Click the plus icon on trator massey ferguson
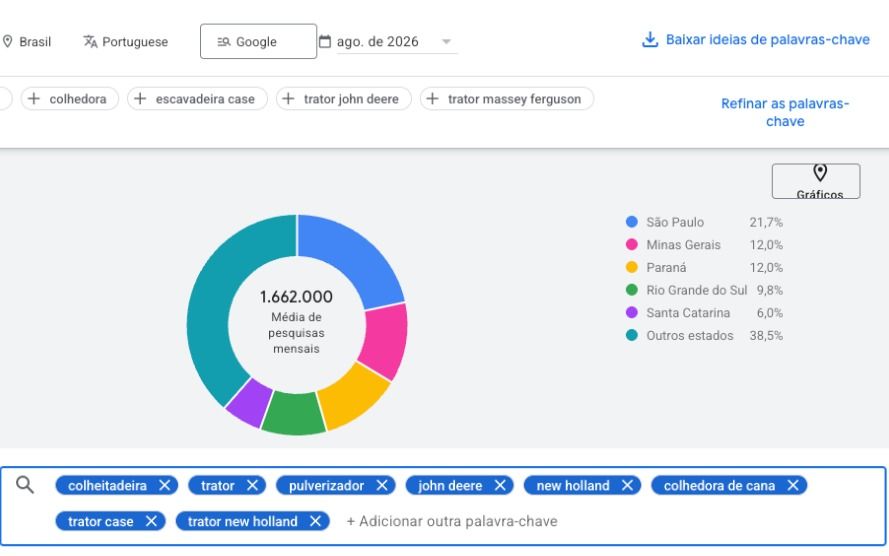 click(x=432, y=99)
